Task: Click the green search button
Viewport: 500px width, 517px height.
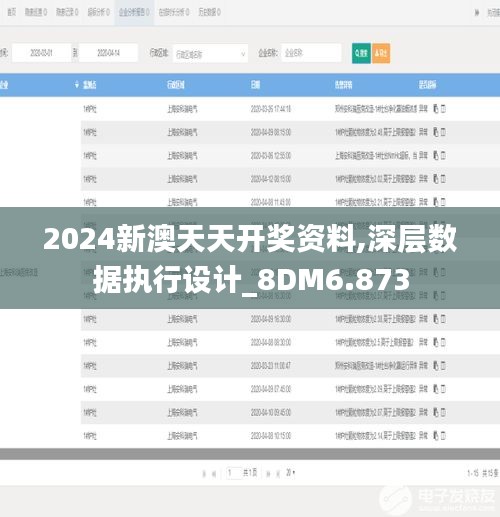Action: 361,53
